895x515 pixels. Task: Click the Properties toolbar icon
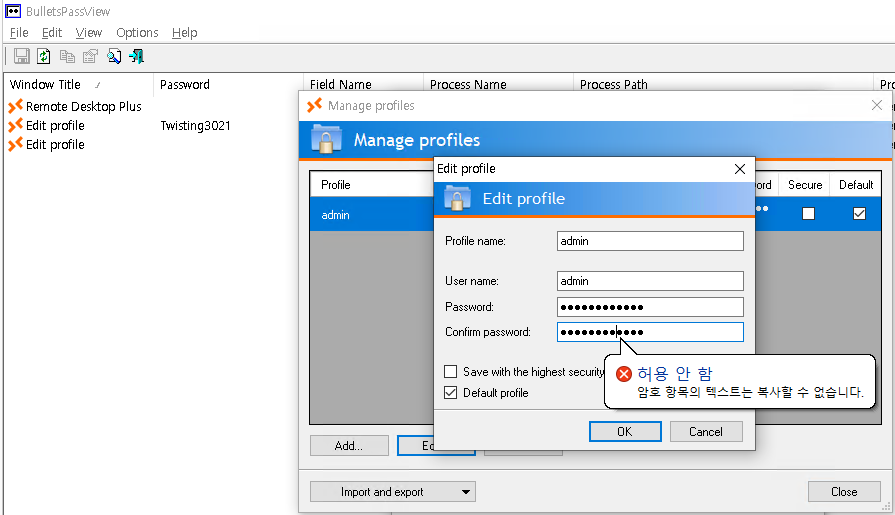90,56
